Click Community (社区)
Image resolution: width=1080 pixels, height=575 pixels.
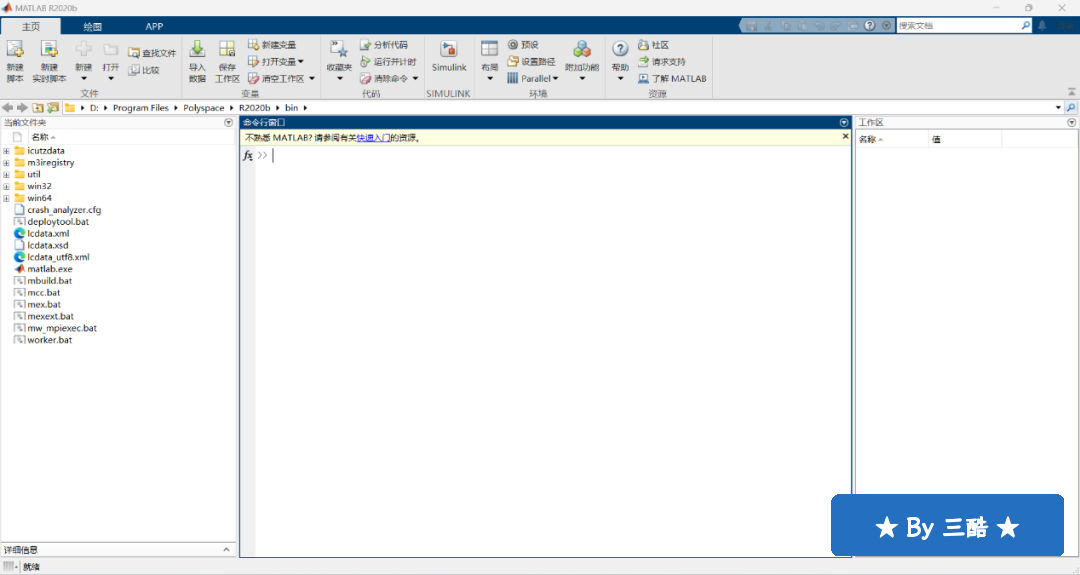tap(654, 45)
